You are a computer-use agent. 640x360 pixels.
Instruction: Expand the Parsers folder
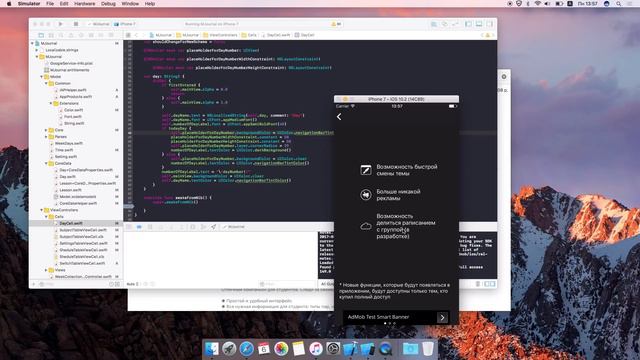pyautogui.click(x=46, y=137)
